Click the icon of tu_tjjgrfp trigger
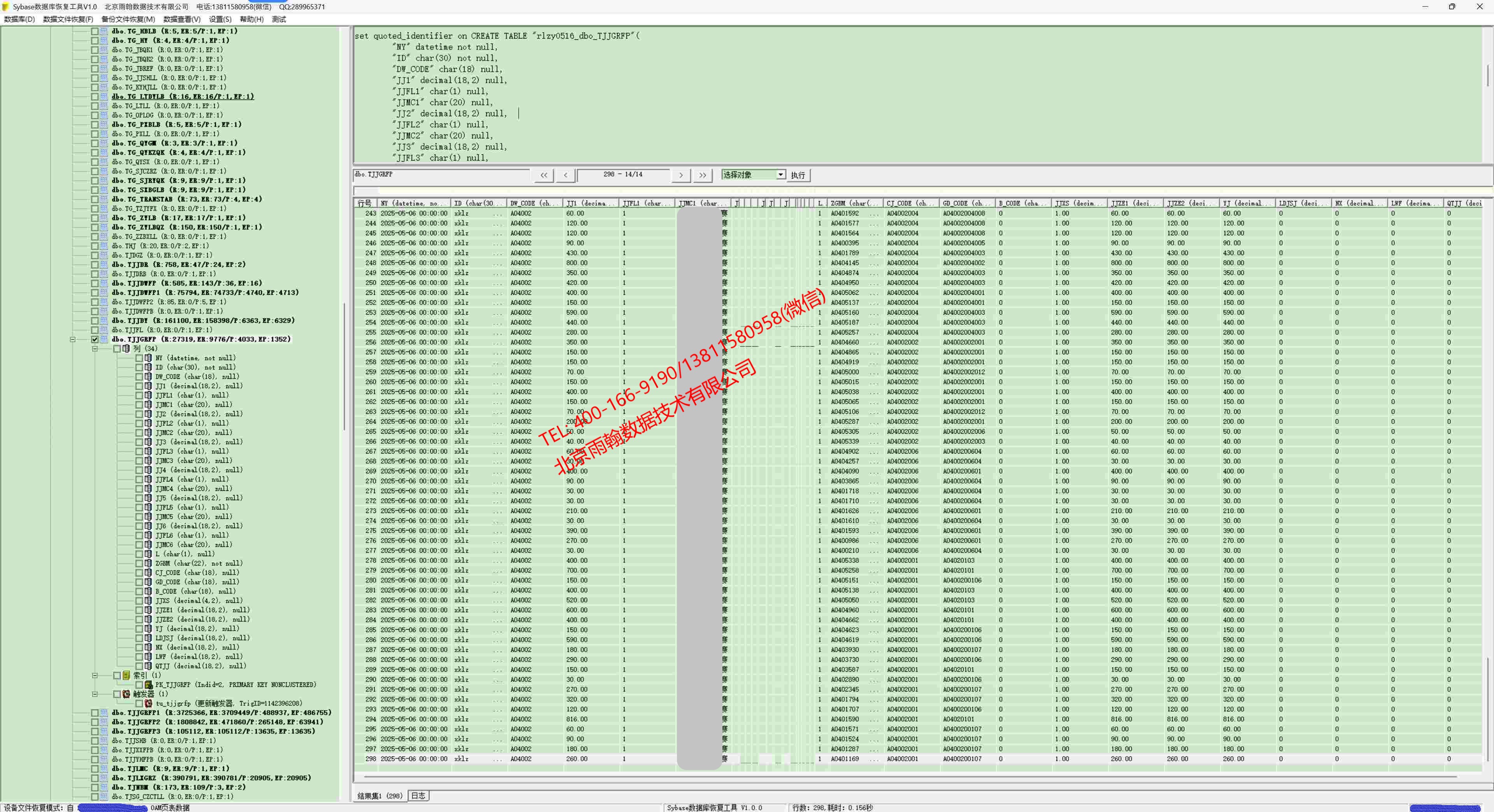This screenshot has height=812, width=1494. click(149, 703)
